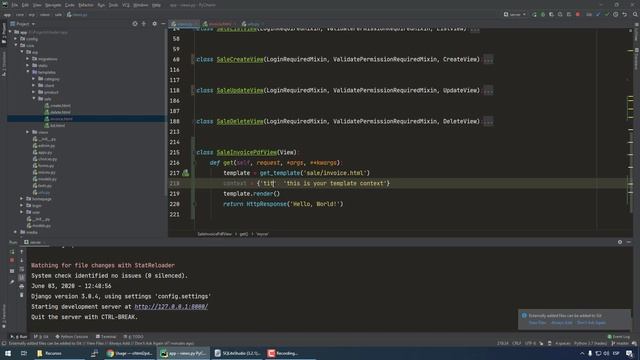Image resolution: width=640 pixels, height=360 pixels.
Task: Click the rerun server icon in top toolbar
Action: [534, 15]
